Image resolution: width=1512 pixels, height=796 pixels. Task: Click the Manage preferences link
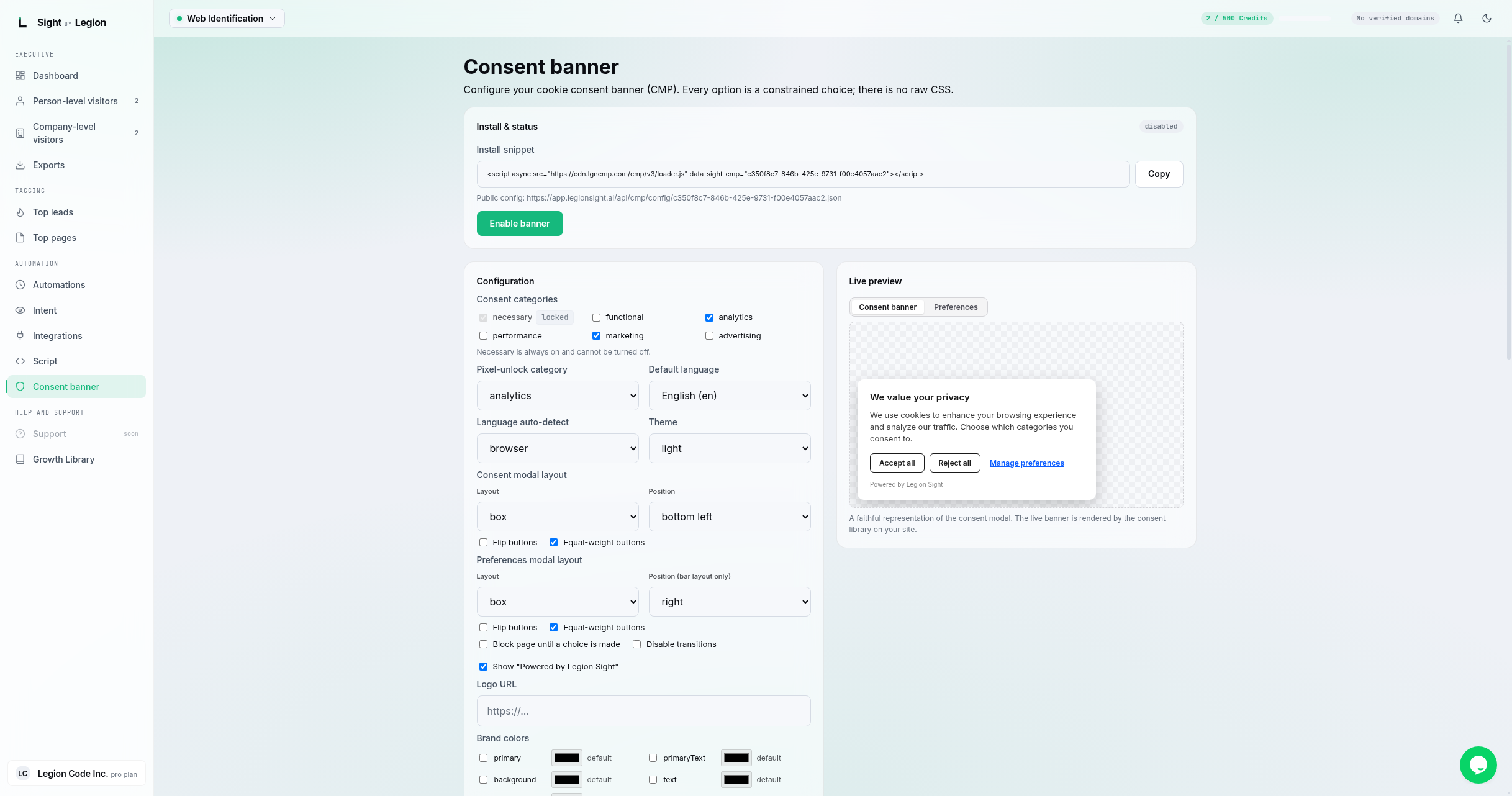click(x=1026, y=463)
